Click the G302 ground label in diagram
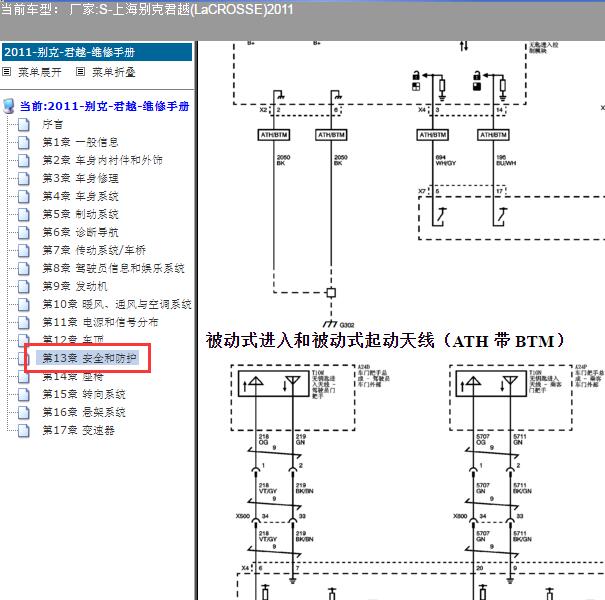This screenshot has width=605, height=600. point(347,325)
